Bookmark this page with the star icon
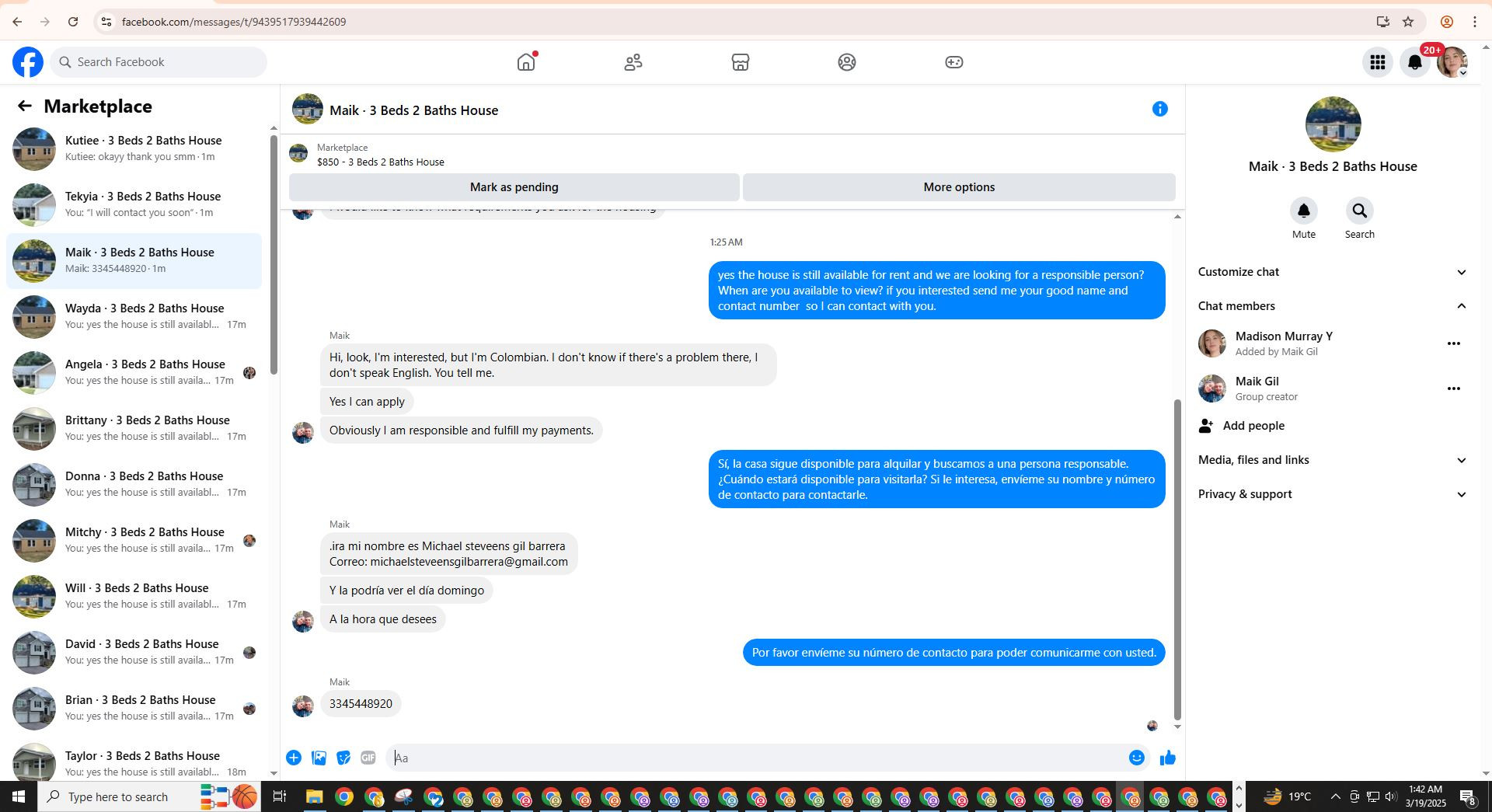1492x812 pixels. [x=1408, y=22]
